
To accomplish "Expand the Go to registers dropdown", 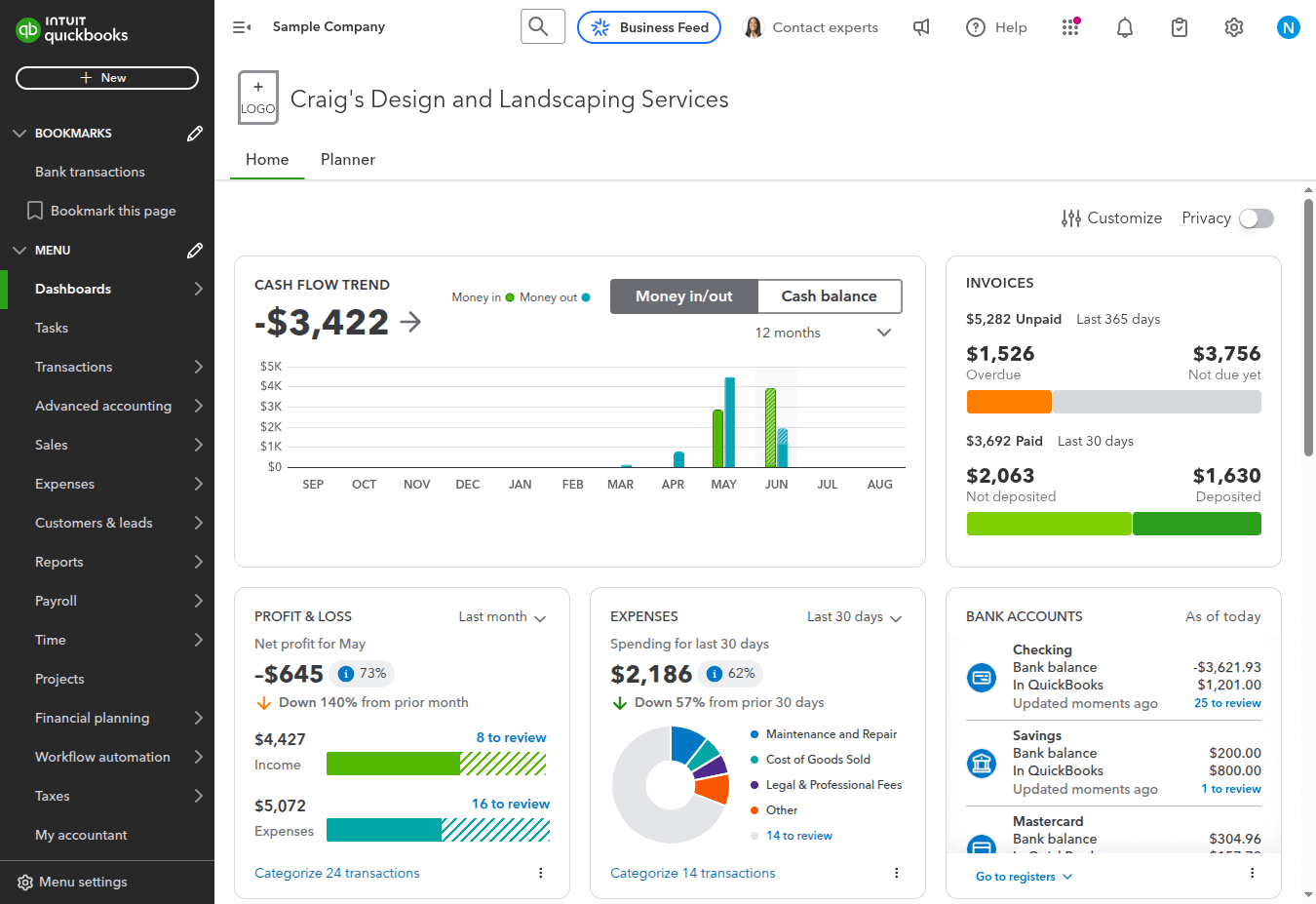I will click(1025, 877).
